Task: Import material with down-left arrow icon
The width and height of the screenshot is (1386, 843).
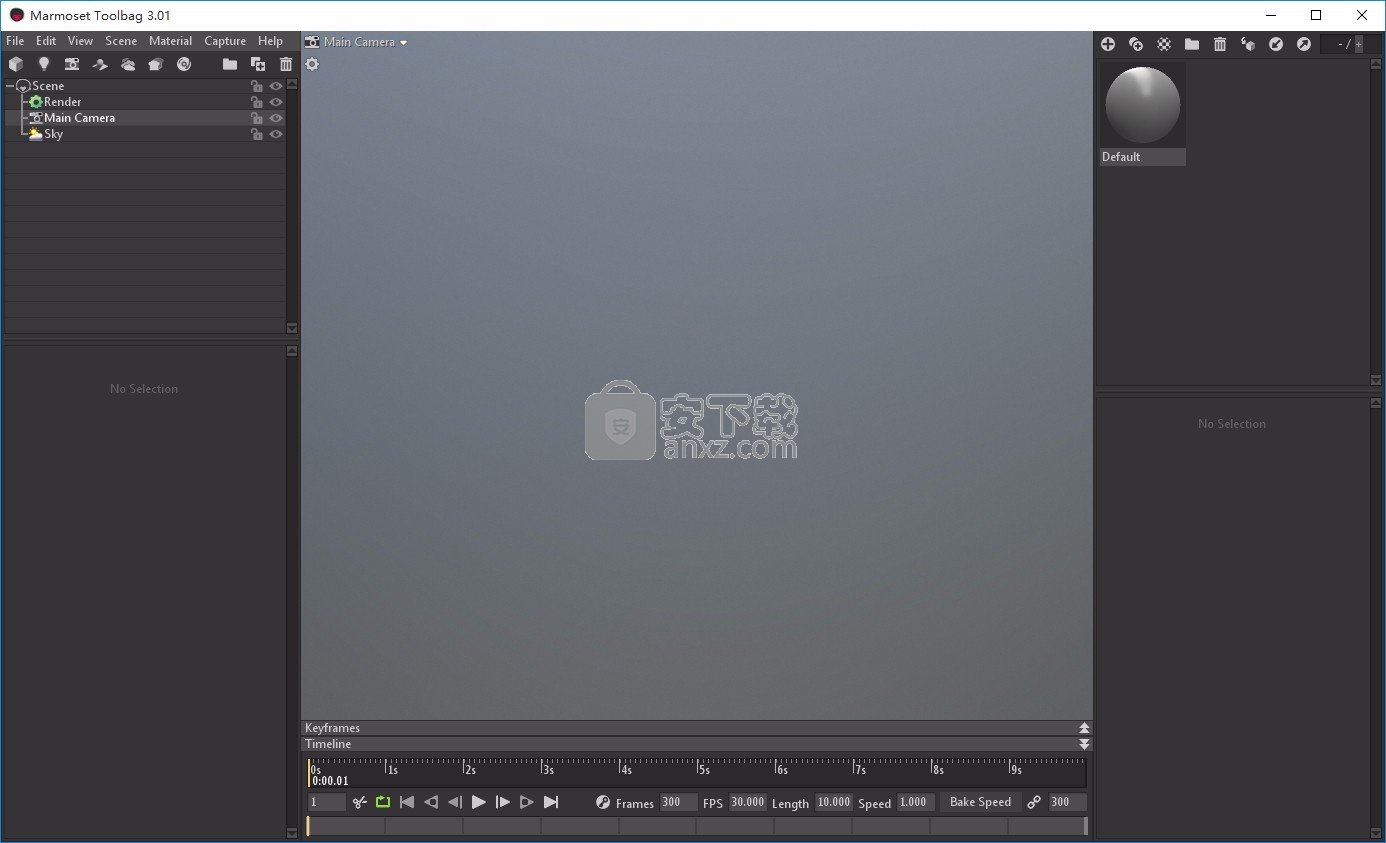Action: [x=1276, y=44]
